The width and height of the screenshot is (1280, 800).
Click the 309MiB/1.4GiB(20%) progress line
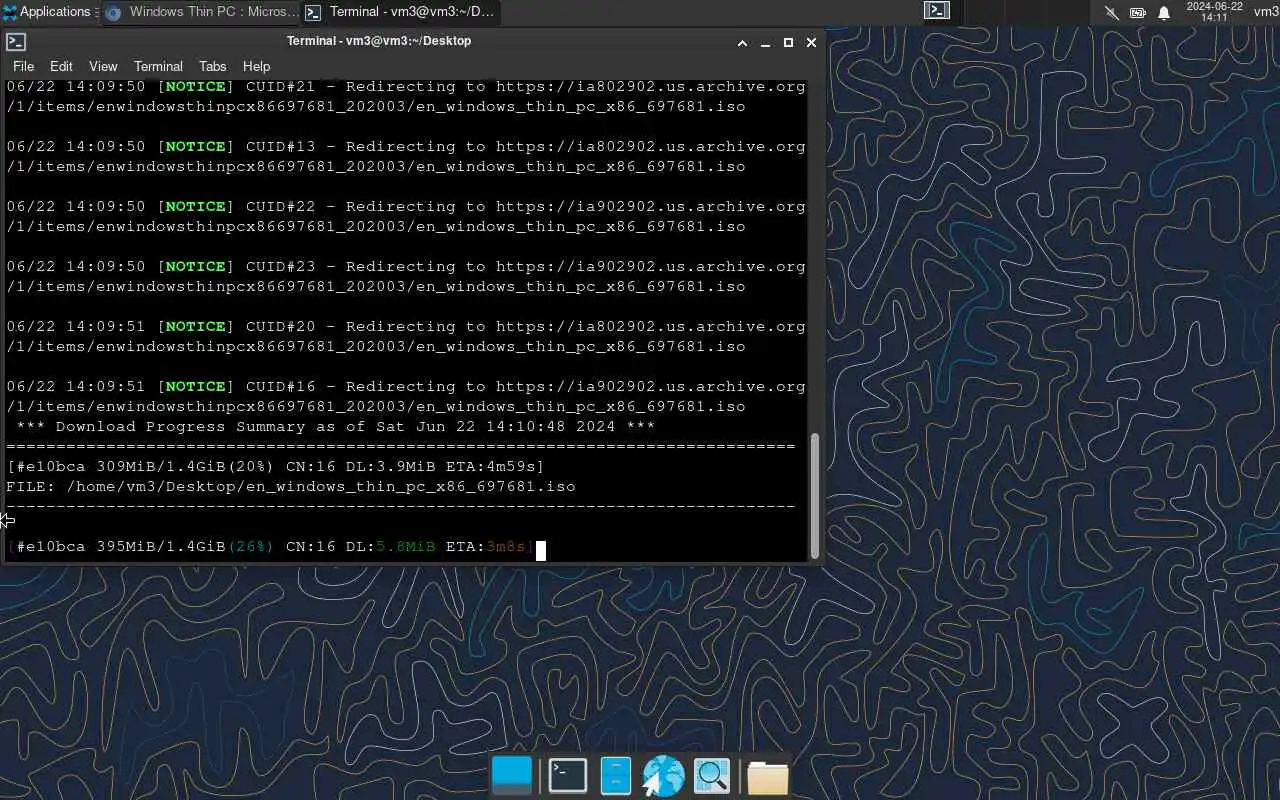(276, 467)
